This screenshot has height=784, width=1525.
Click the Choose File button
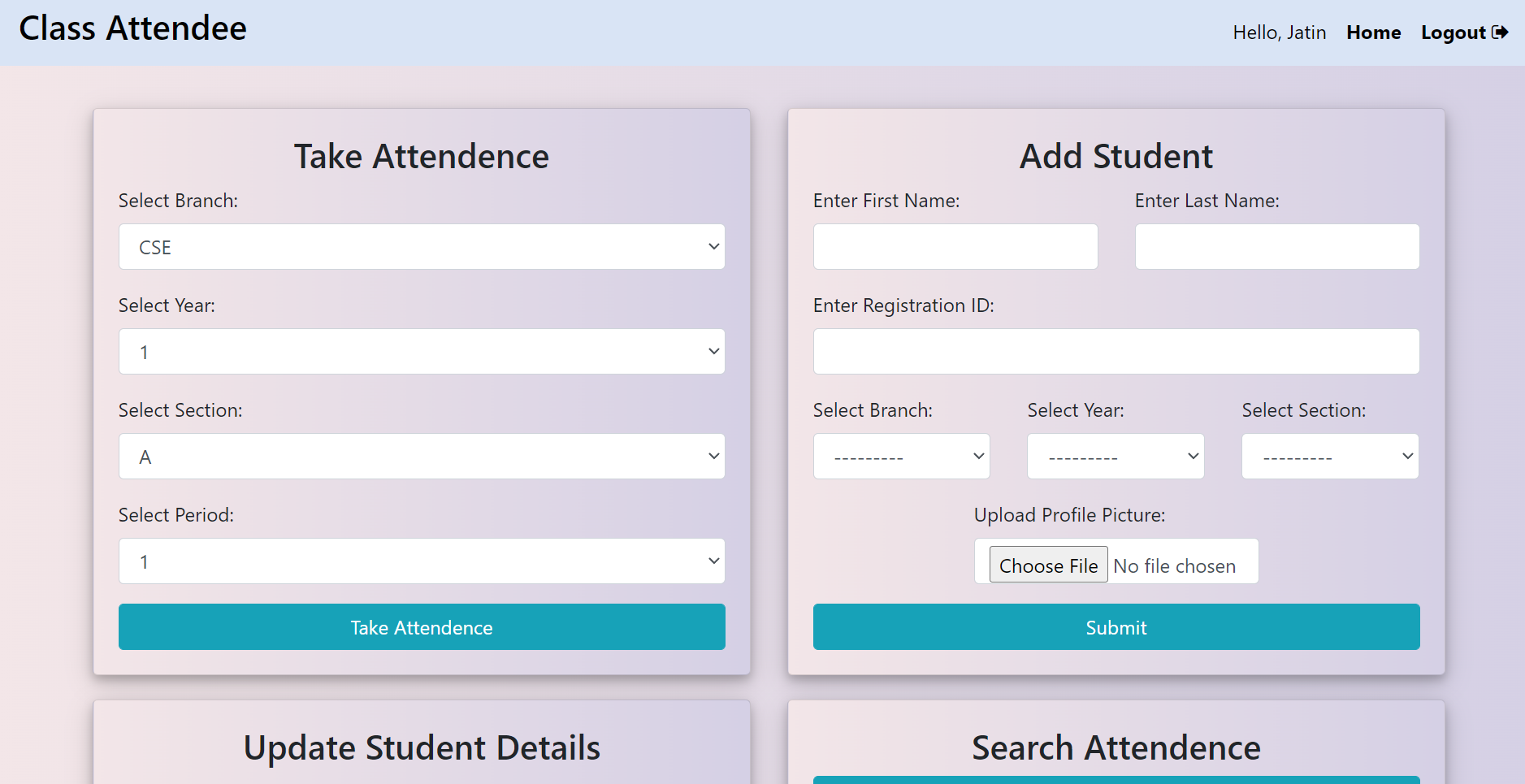1048,565
